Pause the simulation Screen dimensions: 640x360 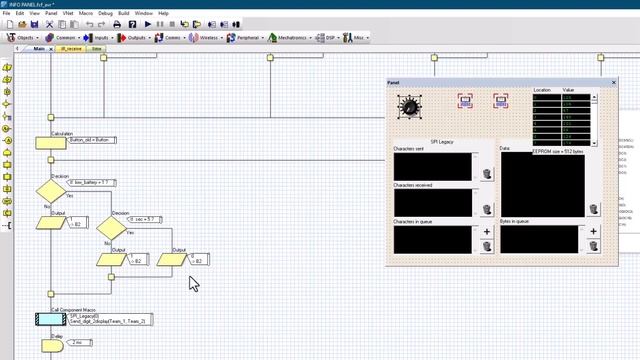pos(160,24)
